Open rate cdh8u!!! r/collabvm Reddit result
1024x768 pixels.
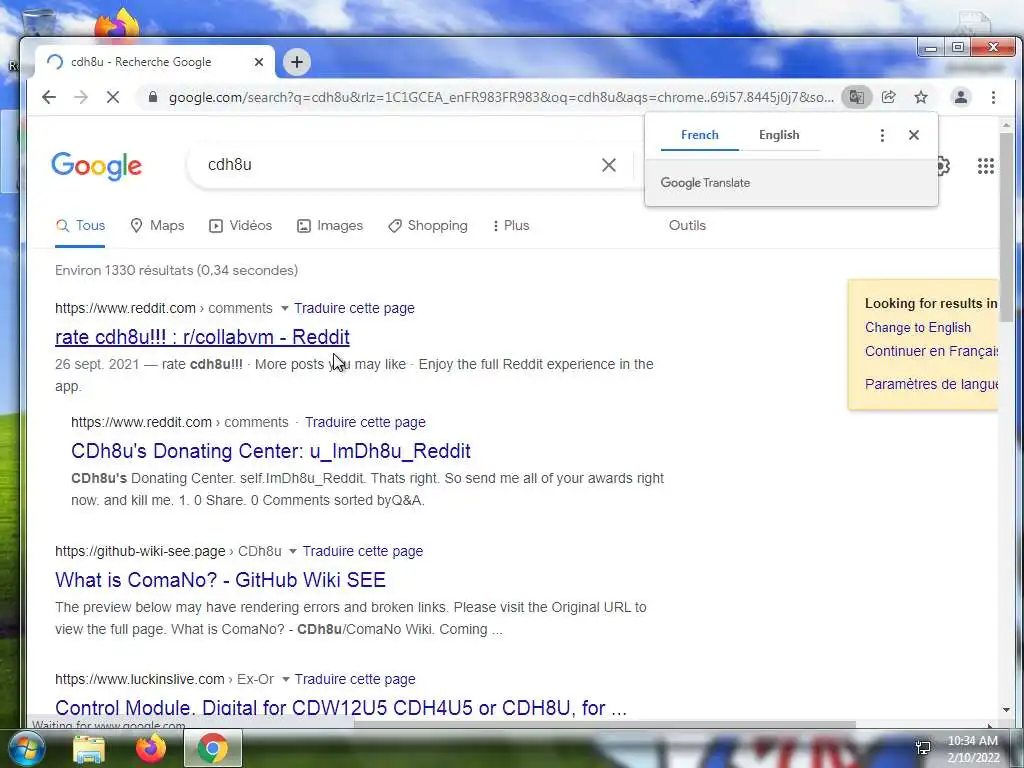tap(202, 337)
